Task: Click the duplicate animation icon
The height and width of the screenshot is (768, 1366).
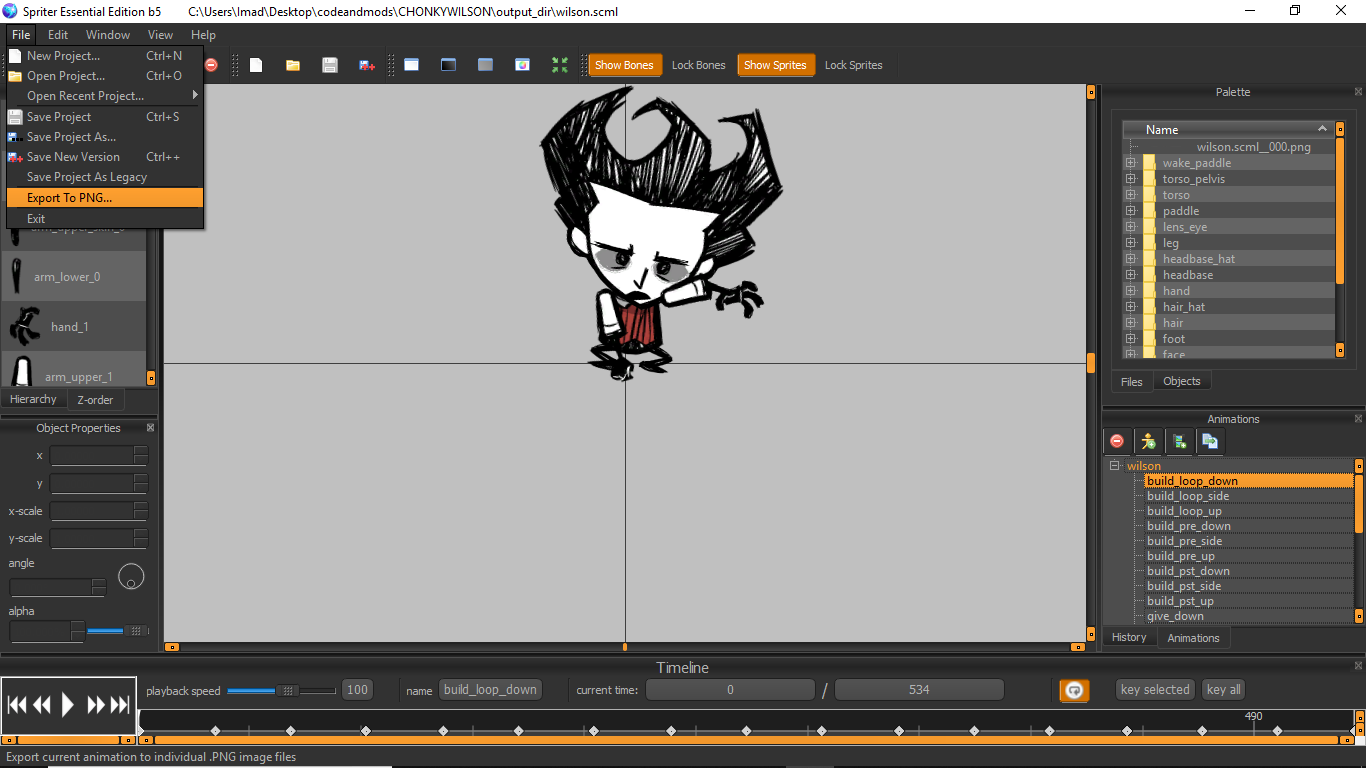Action: coord(1210,441)
